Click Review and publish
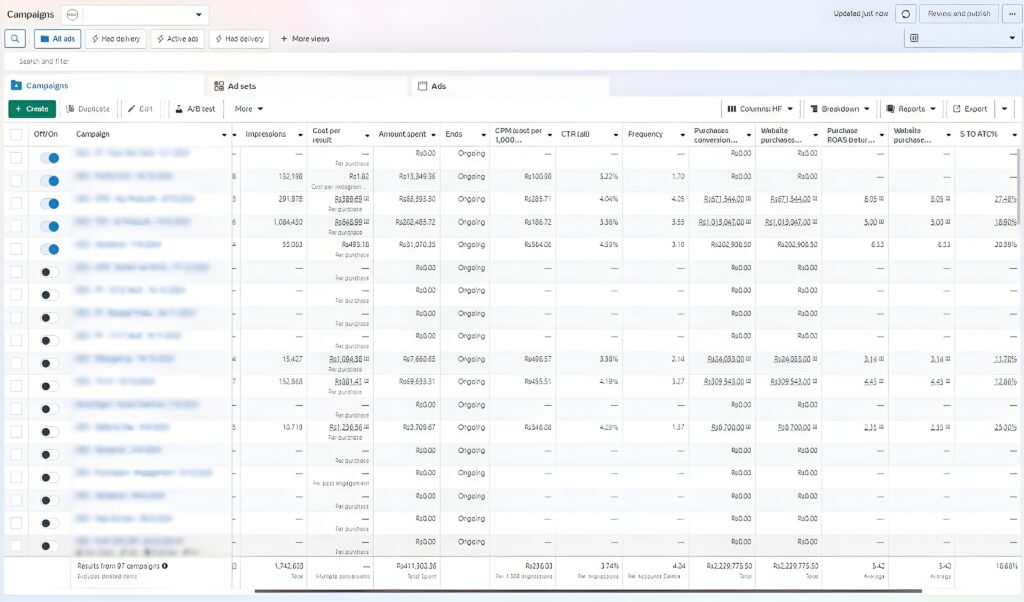Screen dimensions: 1024x602 [x=959, y=14]
